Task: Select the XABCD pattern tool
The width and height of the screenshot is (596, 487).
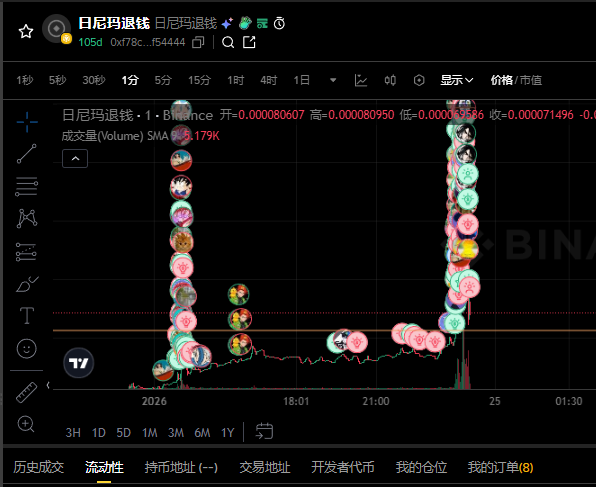Action: click(27, 219)
